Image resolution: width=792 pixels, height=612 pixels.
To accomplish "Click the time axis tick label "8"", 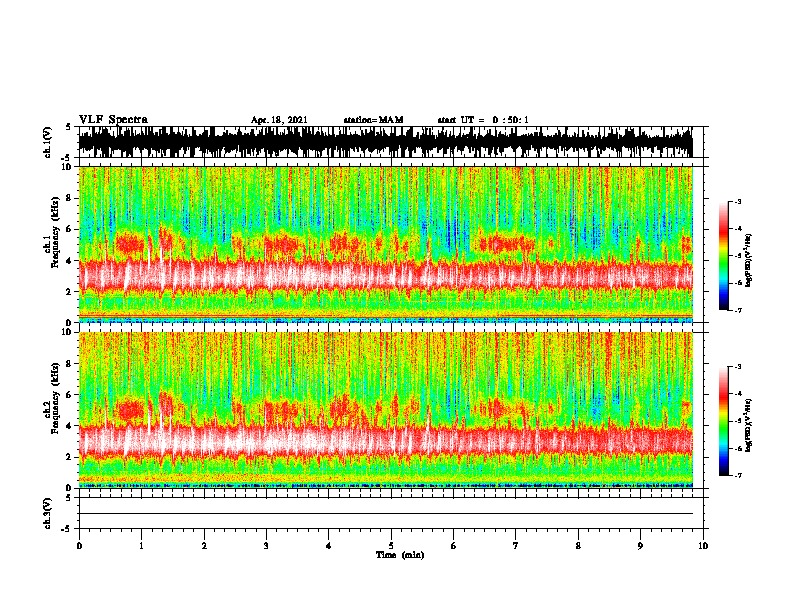I will (578, 546).
